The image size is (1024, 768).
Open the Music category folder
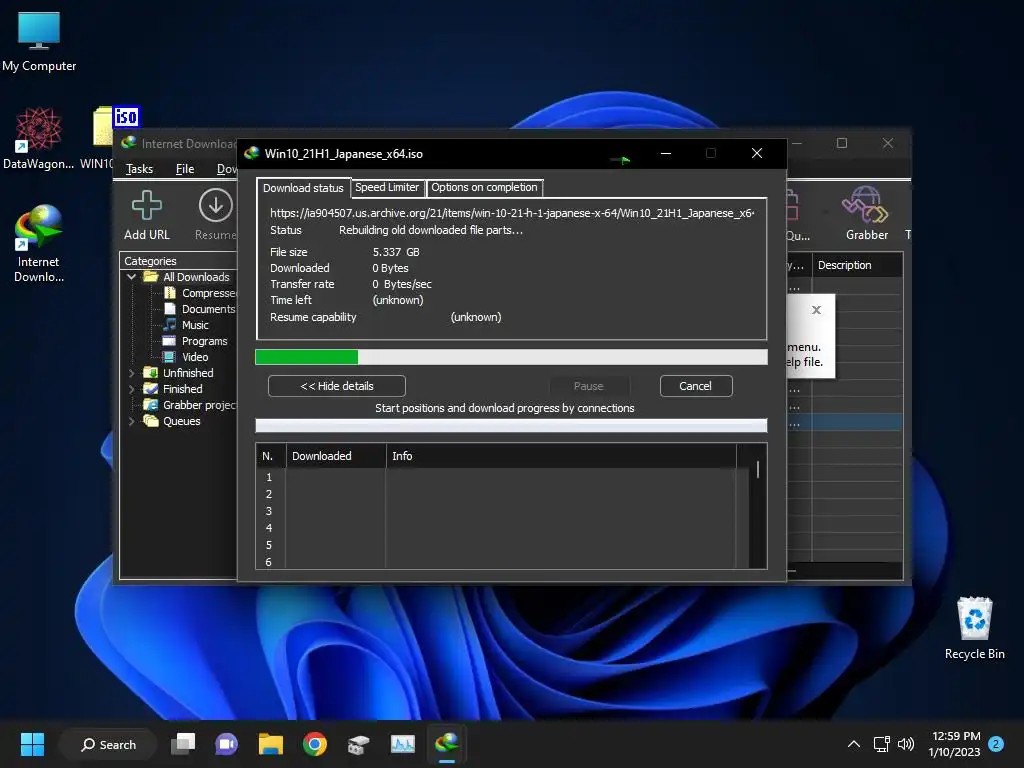[x=195, y=325]
